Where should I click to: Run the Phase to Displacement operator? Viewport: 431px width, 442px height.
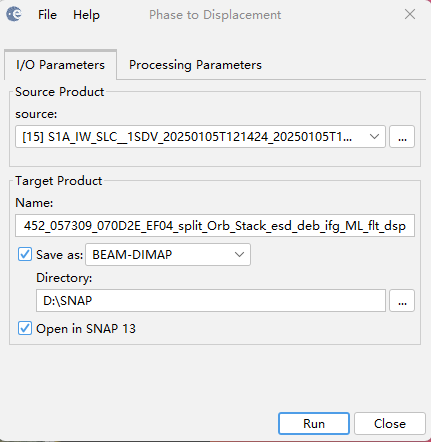click(x=314, y=424)
